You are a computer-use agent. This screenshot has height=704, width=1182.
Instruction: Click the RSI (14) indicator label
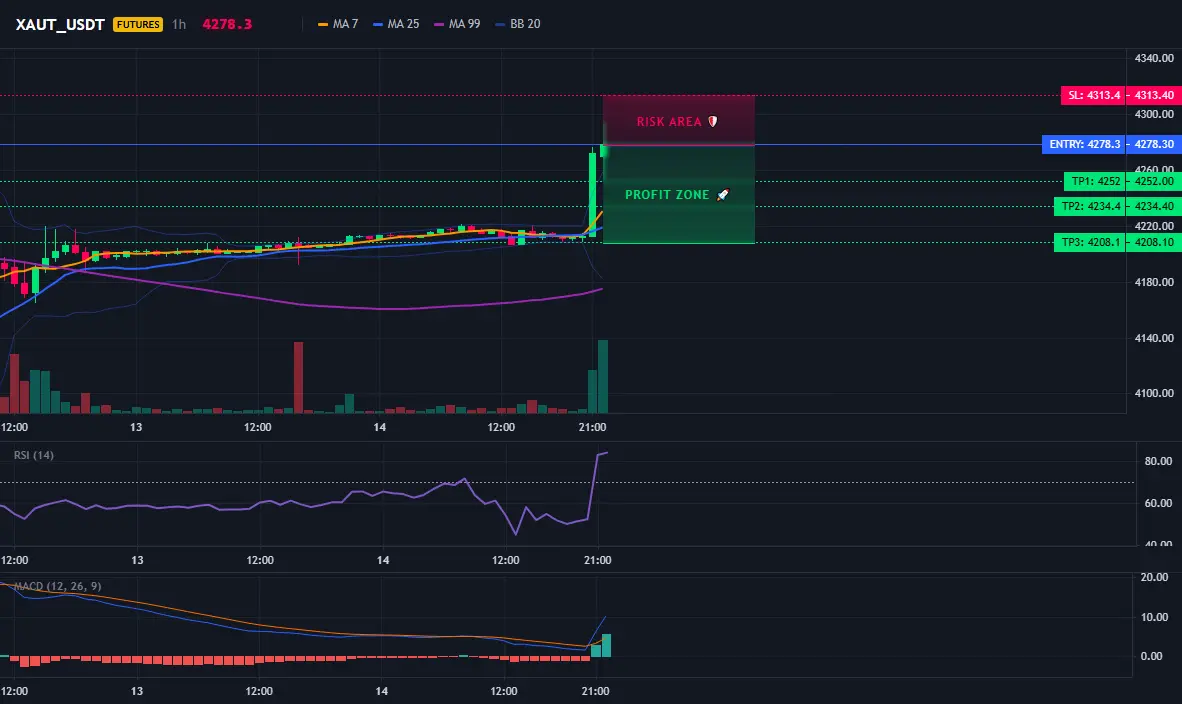click(x=34, y=455)
